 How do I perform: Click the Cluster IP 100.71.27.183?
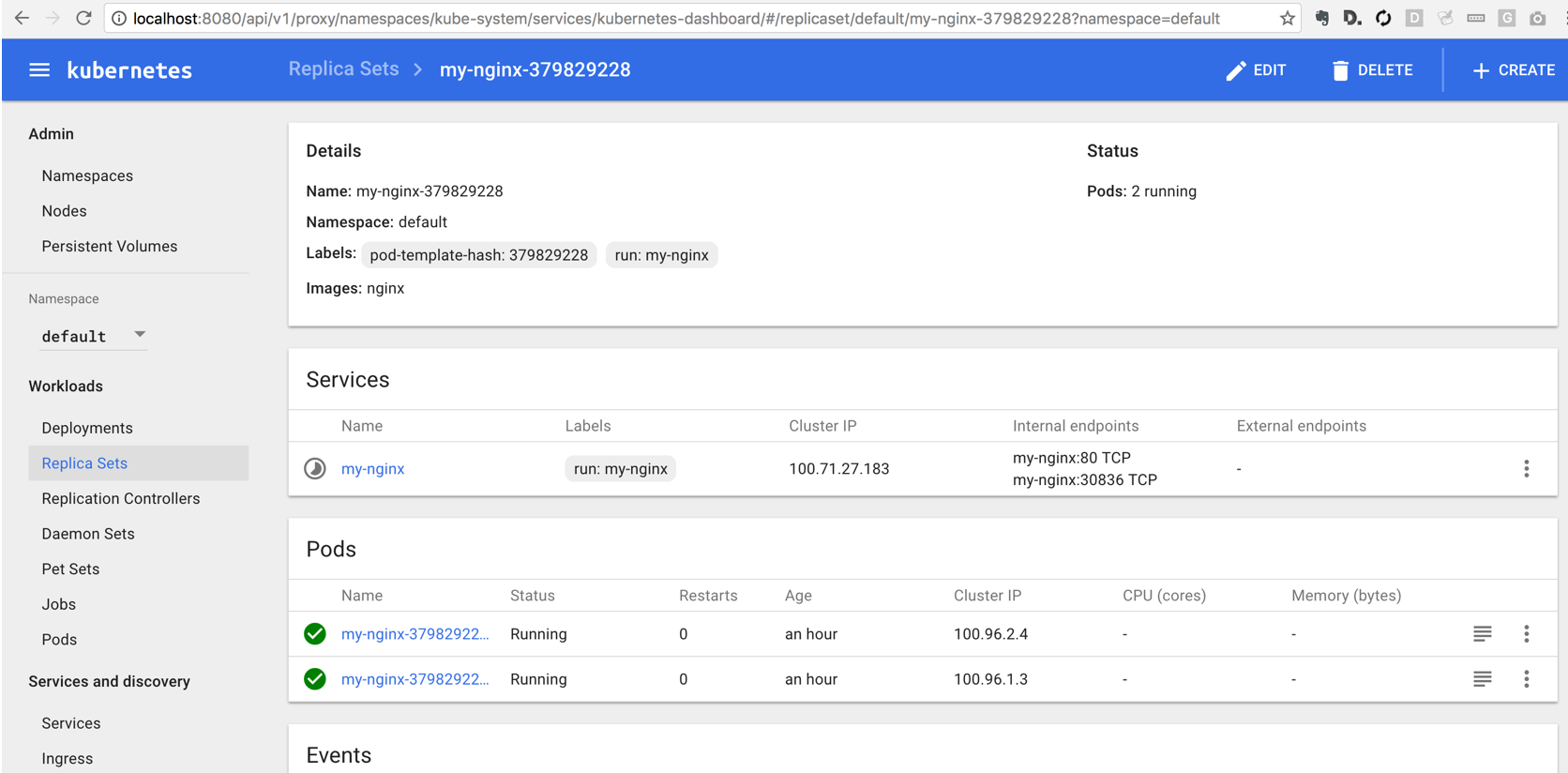point(838,469)
